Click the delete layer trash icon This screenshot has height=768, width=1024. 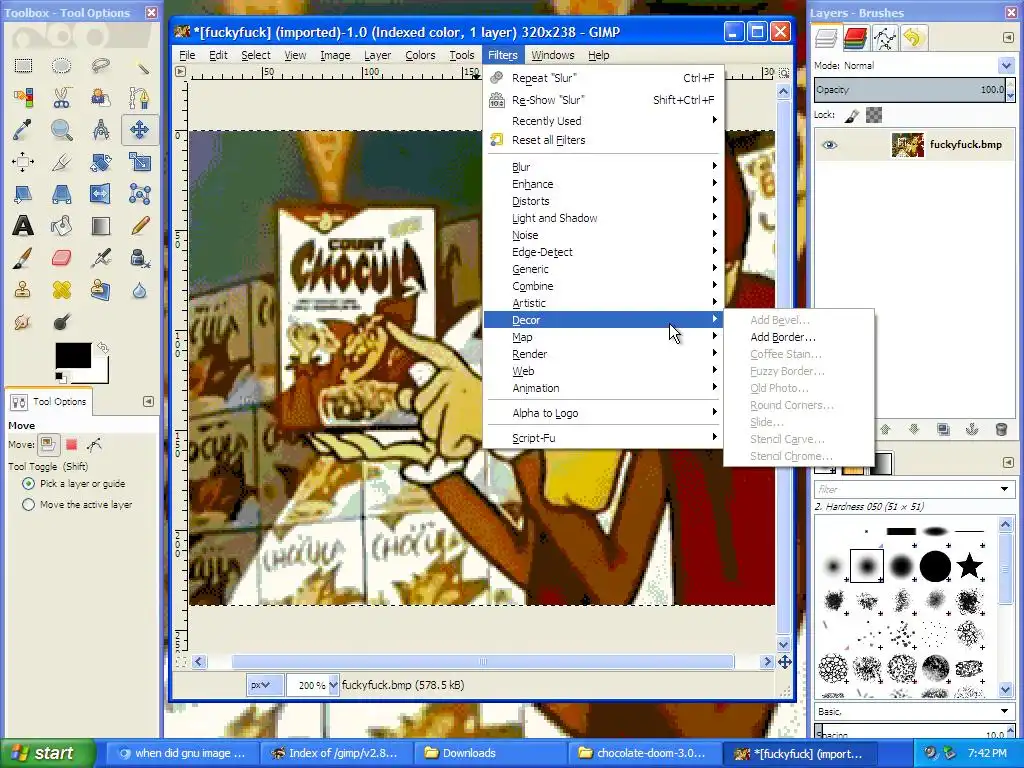click(x=1000, y=429)
